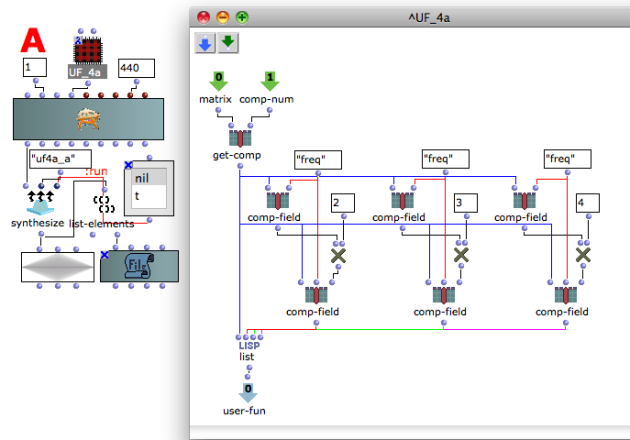The image size is (630, 440).
Task: Click the number box containing 440
Action: tap(136, 68)
